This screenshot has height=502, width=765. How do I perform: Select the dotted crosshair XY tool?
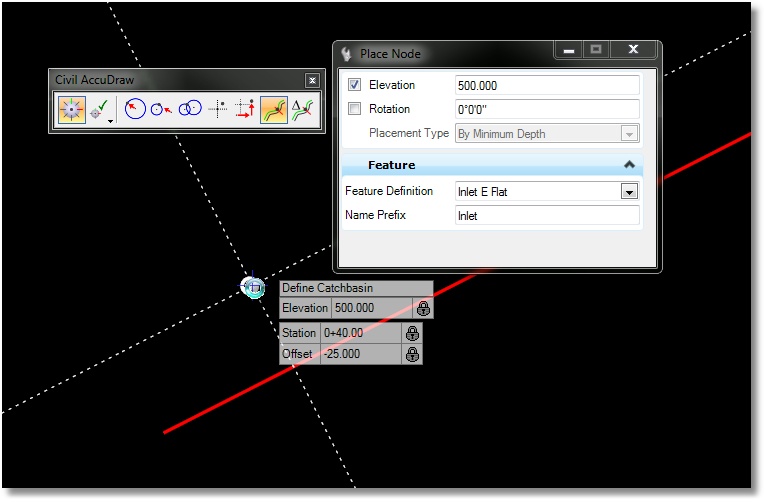pos(218,108)
